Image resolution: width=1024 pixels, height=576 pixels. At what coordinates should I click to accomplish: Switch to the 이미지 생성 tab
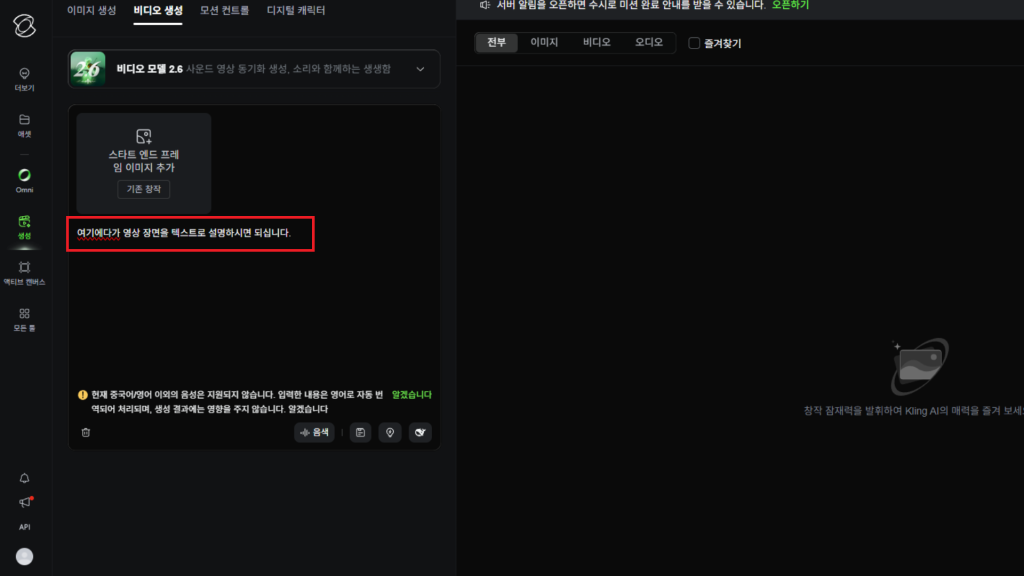[92, 13]
